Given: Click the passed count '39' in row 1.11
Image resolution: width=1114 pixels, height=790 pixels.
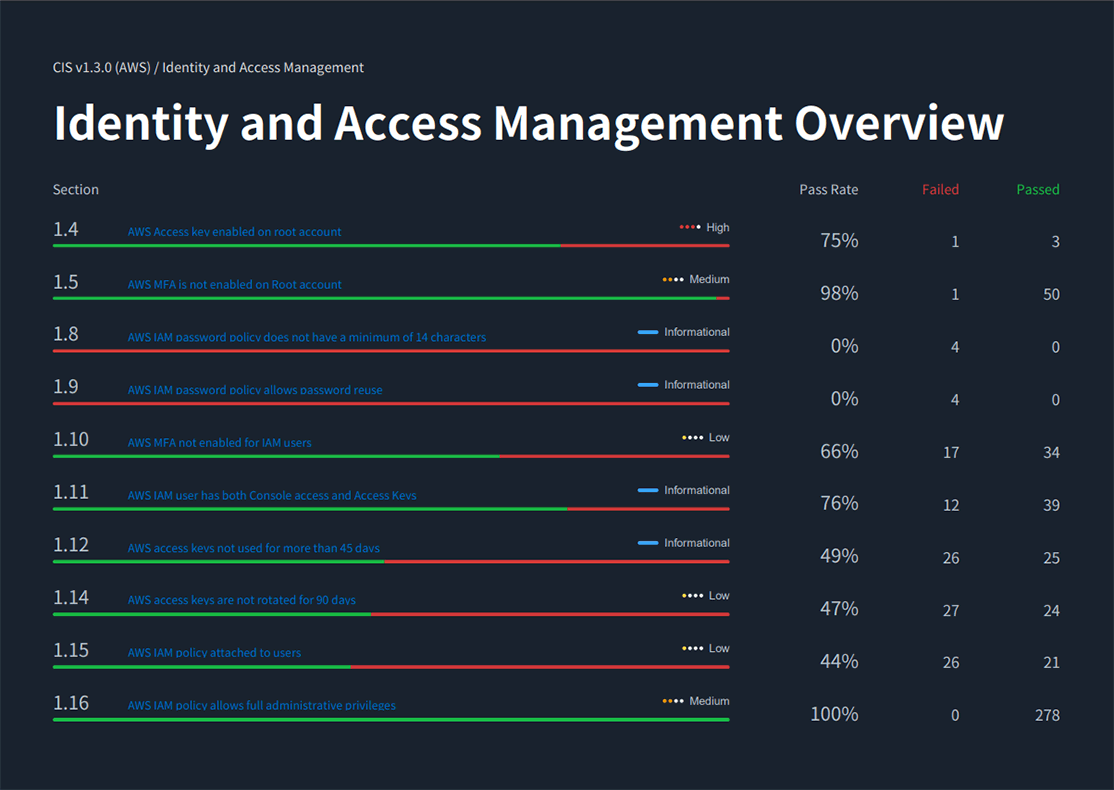Looking at the screenshot, I should [1051, 505].
